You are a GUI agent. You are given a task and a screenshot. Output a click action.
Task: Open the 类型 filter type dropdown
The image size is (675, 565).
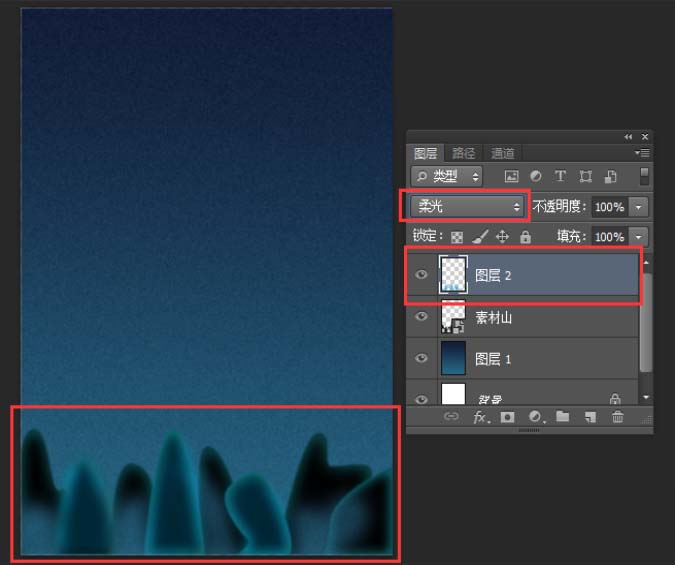pos(446,176)
